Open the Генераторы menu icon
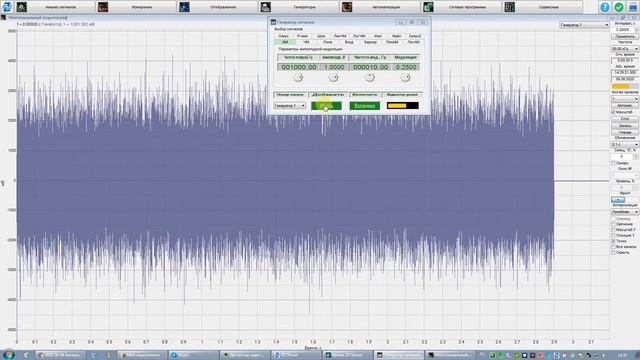Viewport: 640px width, 360px height. pyautogui.click(x=266, y=7)
